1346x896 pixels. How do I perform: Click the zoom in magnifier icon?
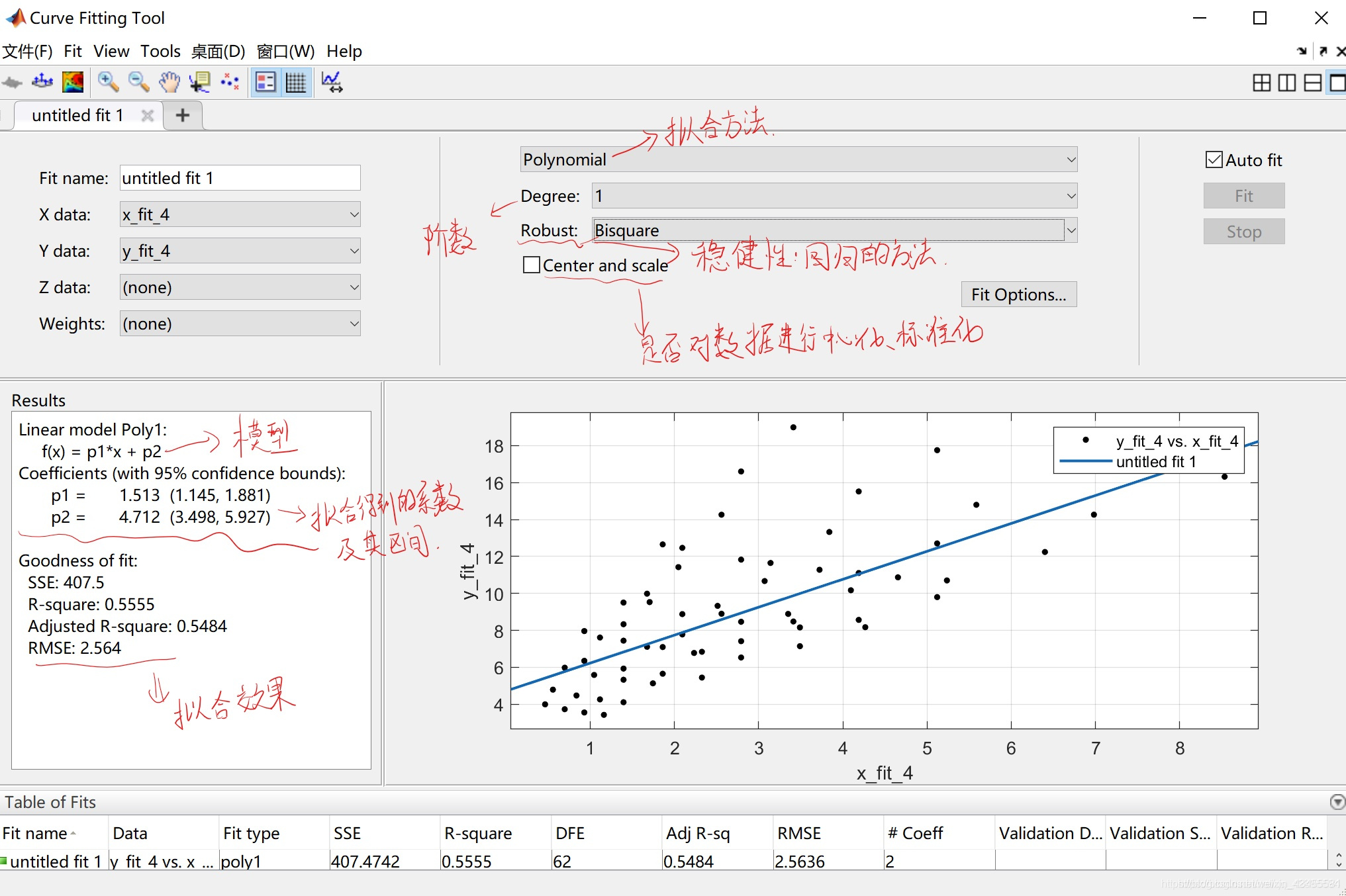(108, 82)
